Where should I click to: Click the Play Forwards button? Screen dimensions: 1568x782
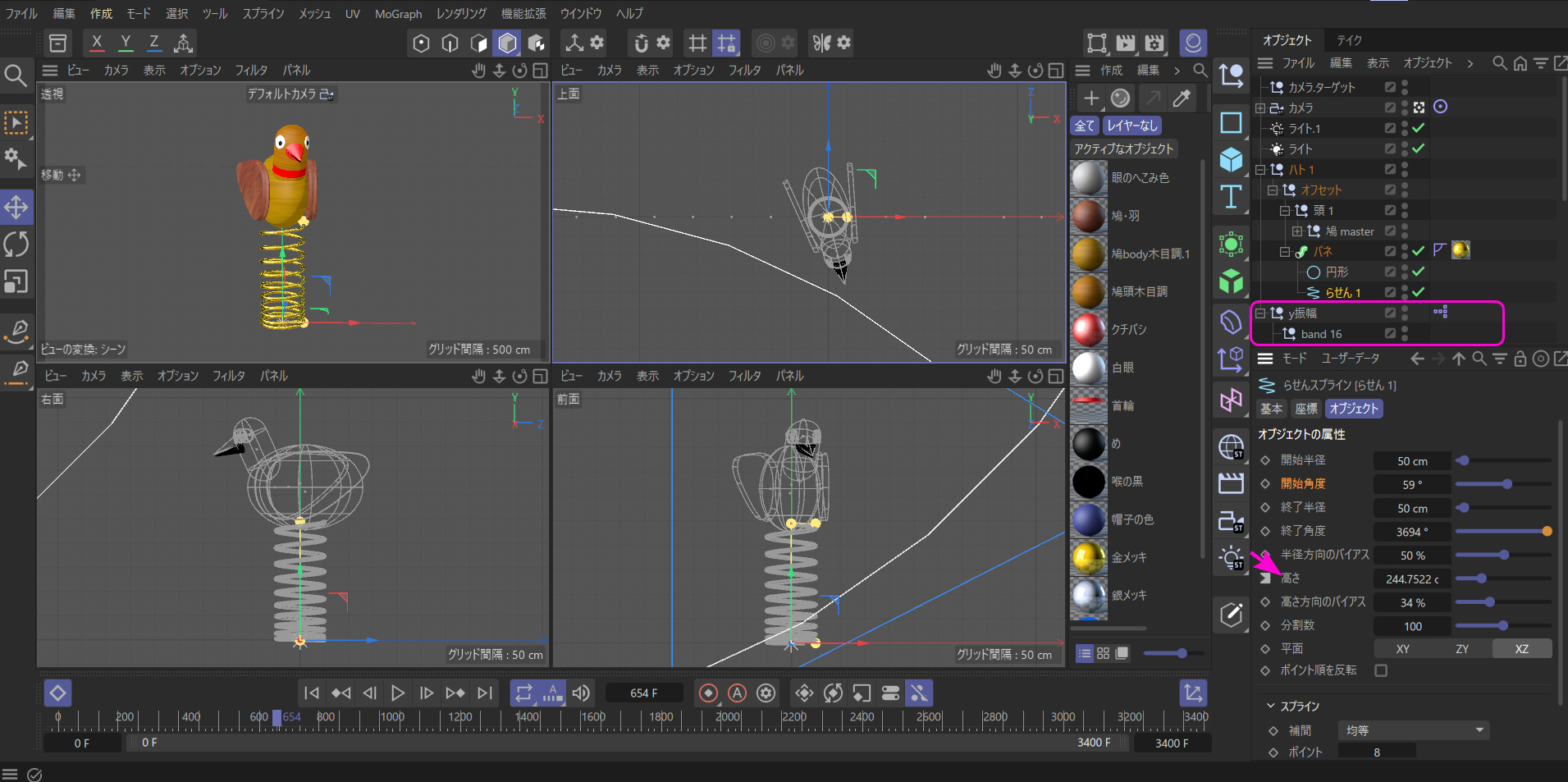point(398,693)
